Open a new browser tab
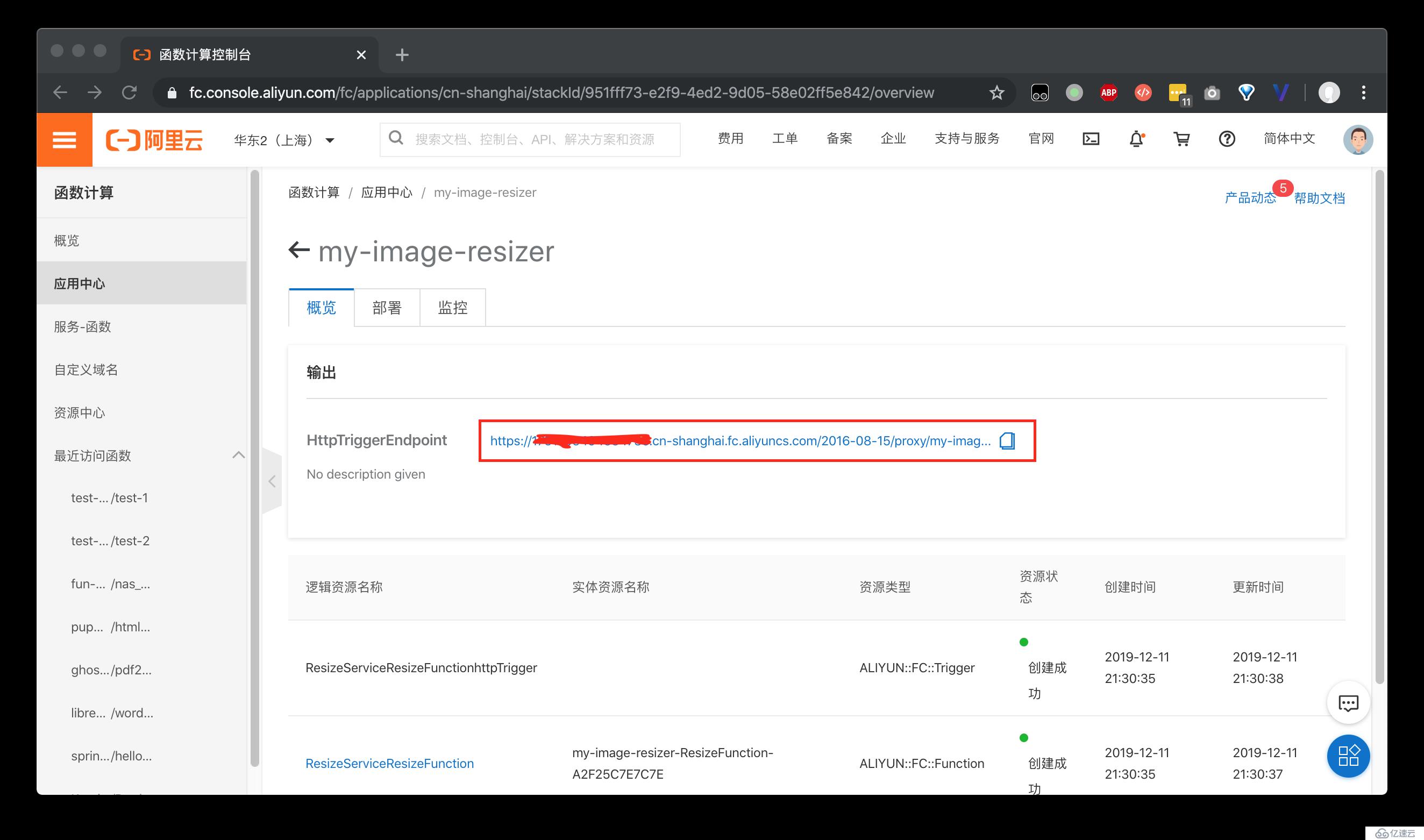 point(402,55)
